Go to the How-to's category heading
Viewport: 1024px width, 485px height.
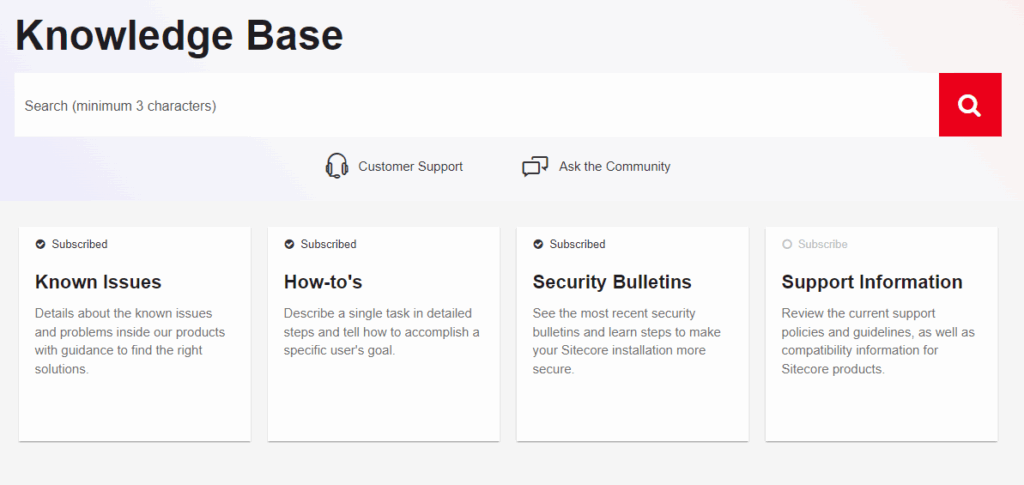tap(322, 282)
